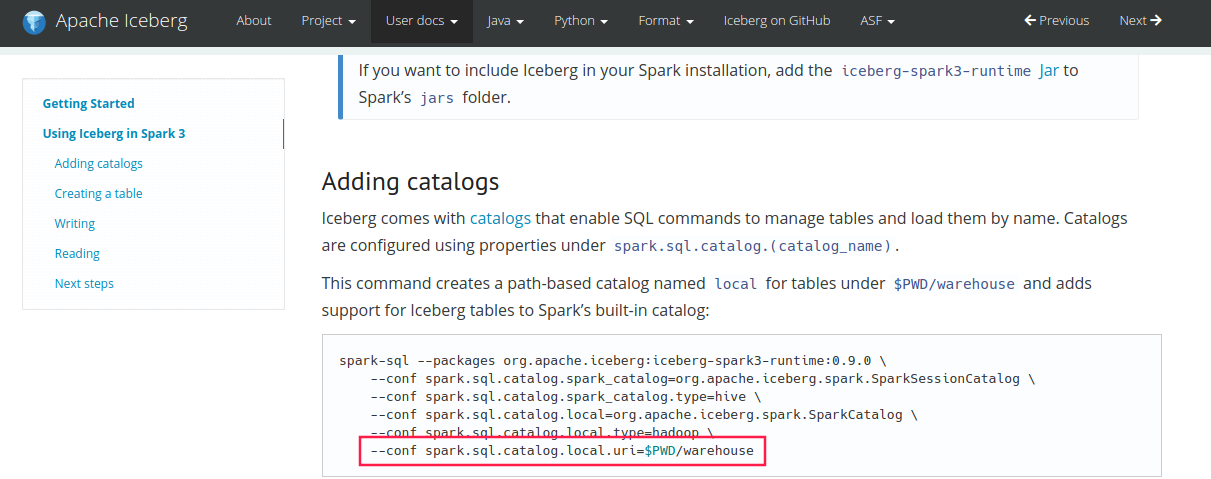The image size is (1211, 479).
Task: Click the Previous left arrow icon
Action: pyautogui.click(x=1030, y=20)
